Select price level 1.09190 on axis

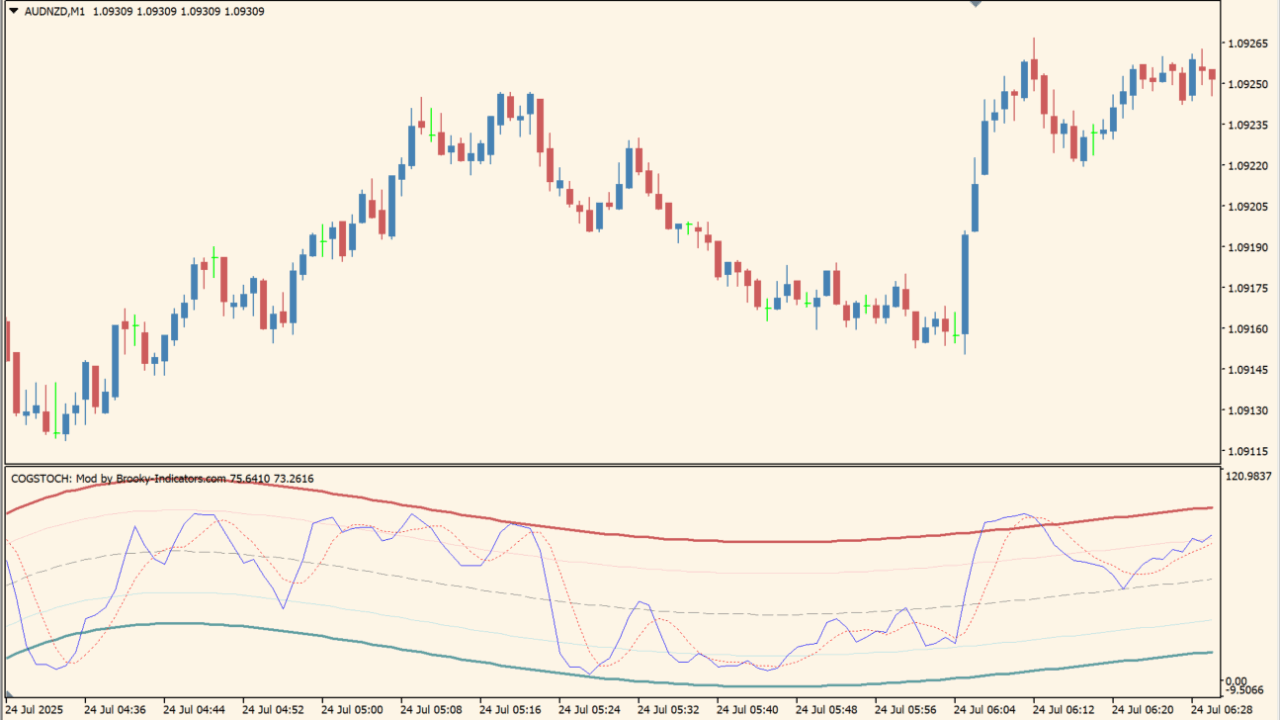point(1248,247)
